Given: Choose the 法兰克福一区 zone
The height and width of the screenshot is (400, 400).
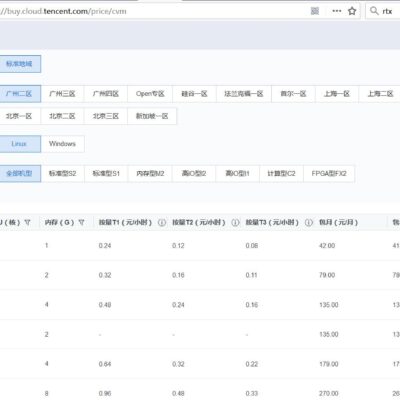Looking at the screenshot, I should pos(244,94).
